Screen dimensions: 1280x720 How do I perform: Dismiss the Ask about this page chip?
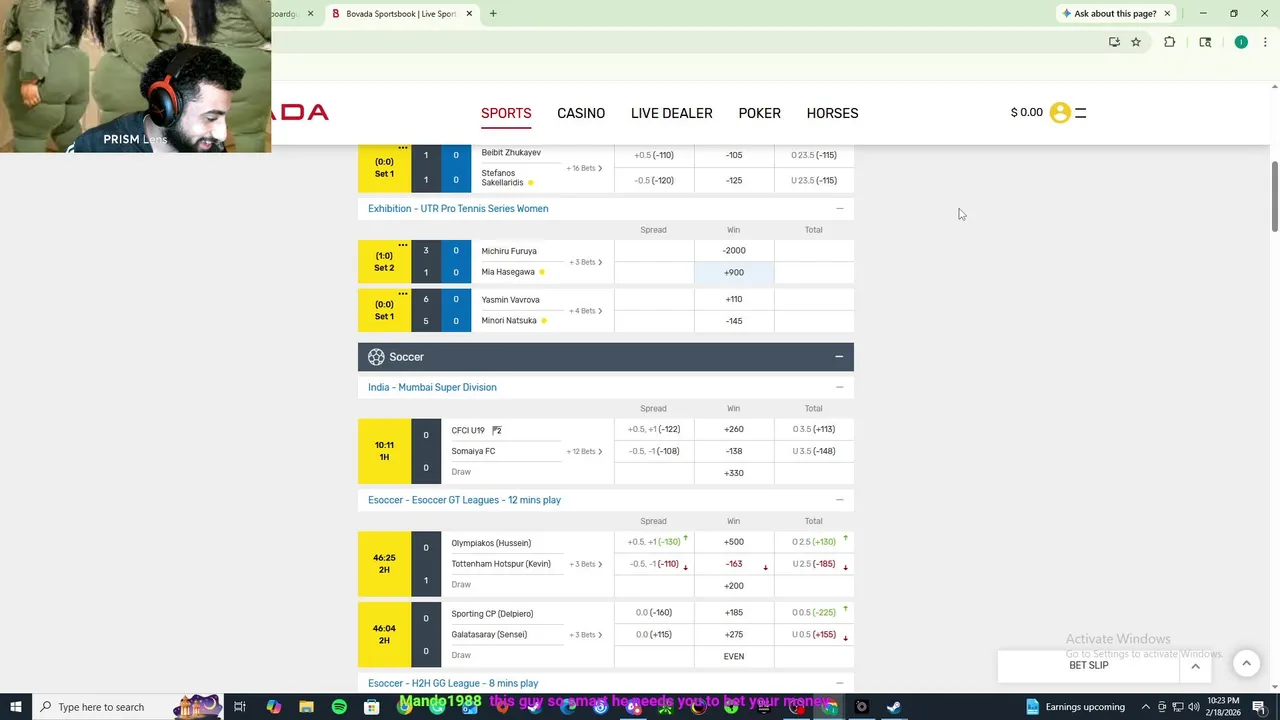click(x=1167, y=14)
